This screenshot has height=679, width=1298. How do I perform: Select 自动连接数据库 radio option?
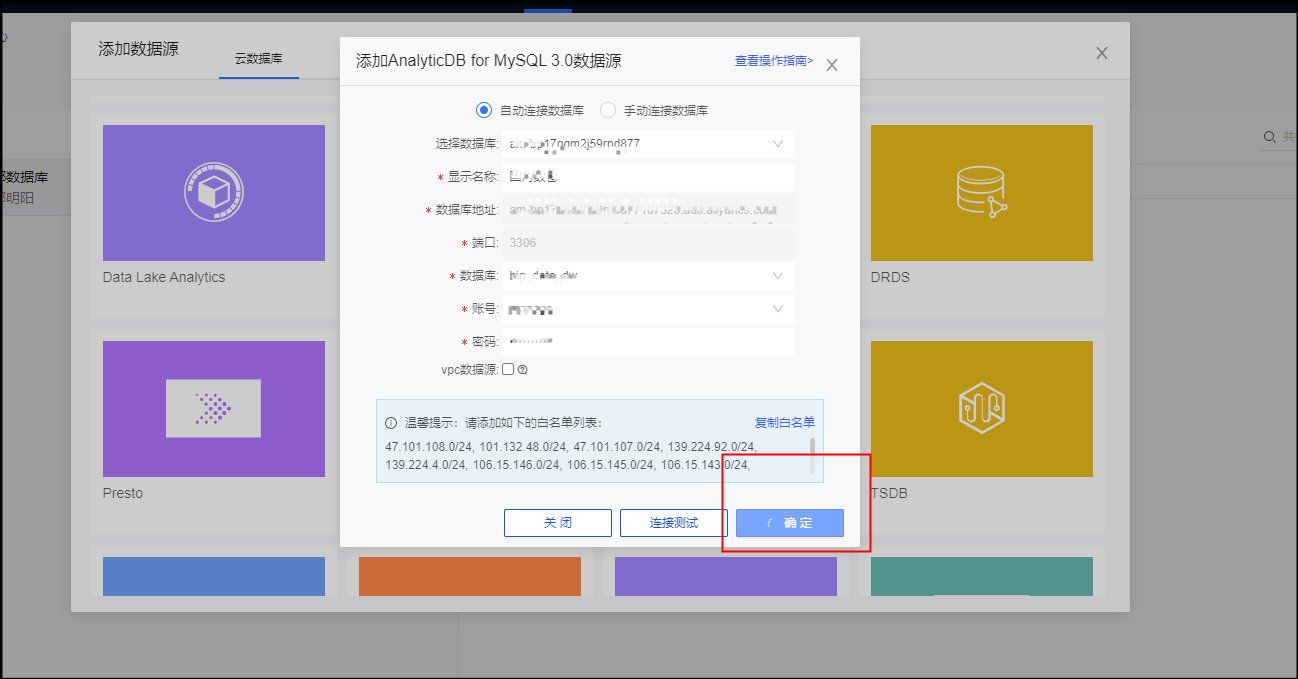point(484,110)
